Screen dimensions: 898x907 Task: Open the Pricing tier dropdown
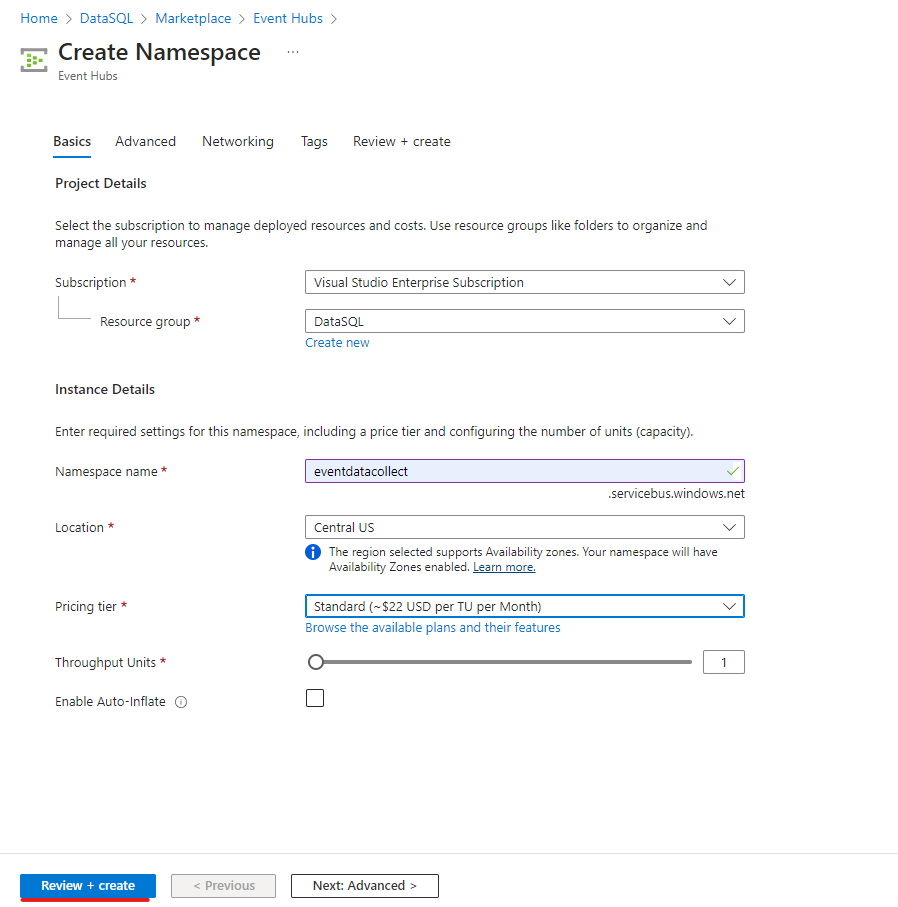[525, 606]
